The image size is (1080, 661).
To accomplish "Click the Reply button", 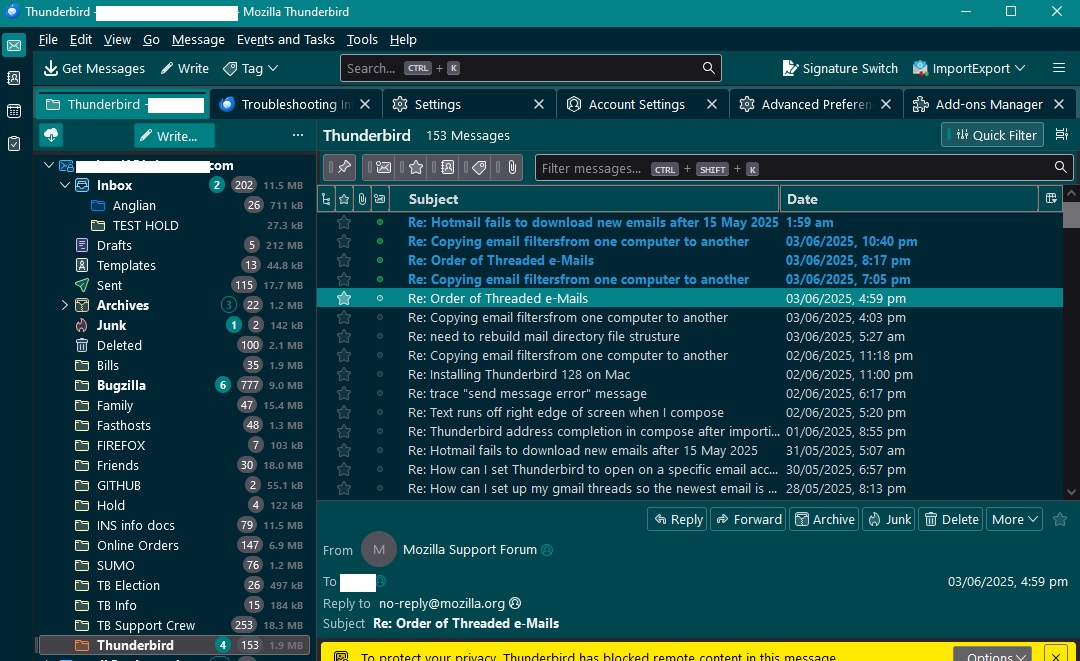I will (677, 519).
